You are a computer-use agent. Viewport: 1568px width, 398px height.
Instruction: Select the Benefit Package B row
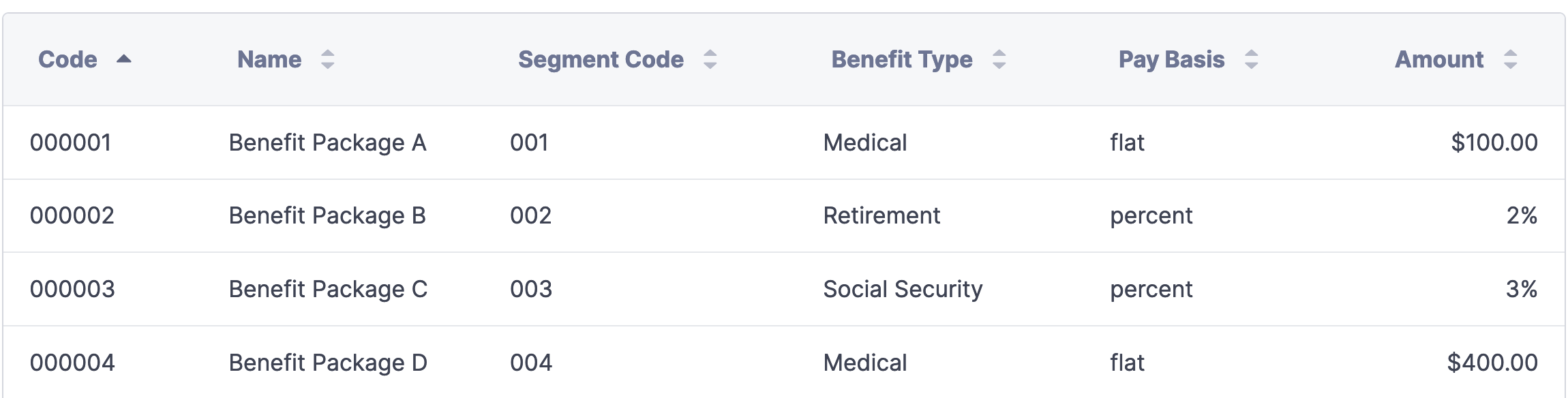pyautogui.click(x=327, y=215)
